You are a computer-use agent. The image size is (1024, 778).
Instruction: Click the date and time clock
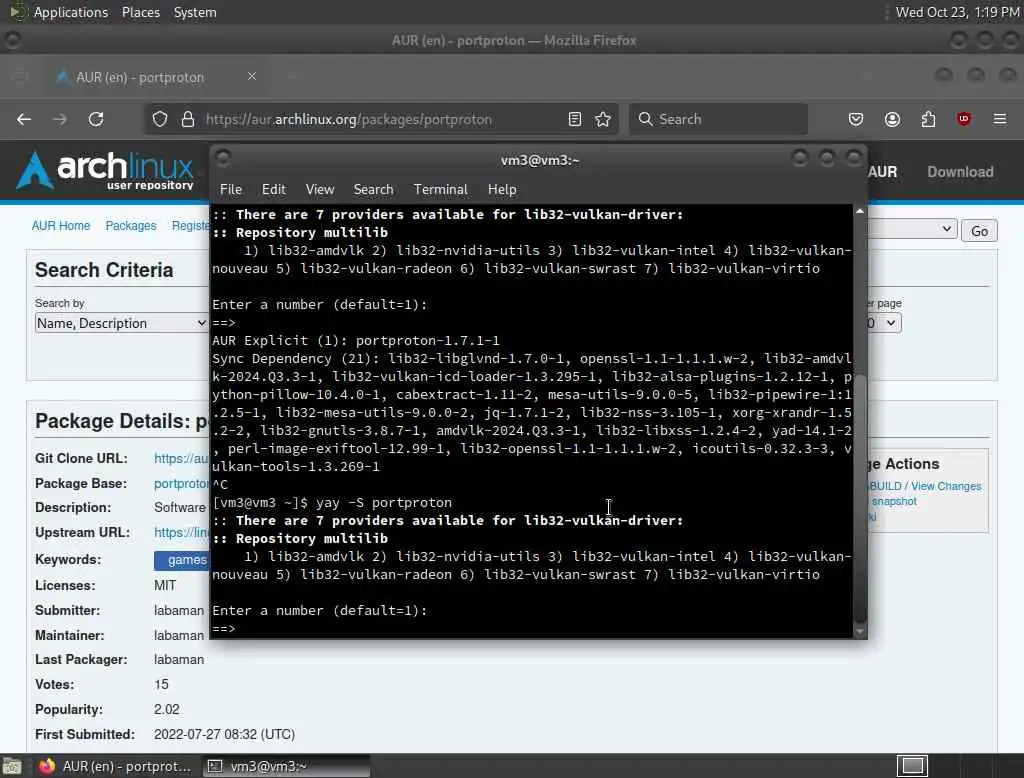[957, 12]
